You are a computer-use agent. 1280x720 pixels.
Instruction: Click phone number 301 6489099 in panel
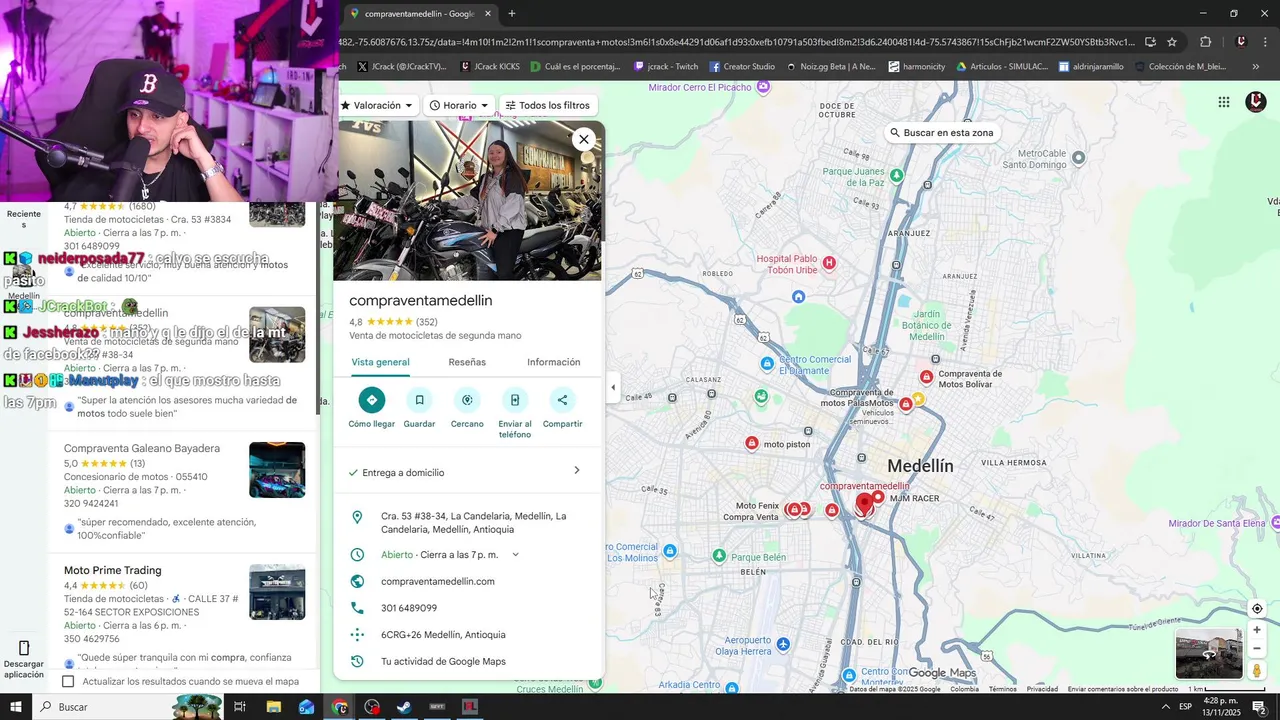(x=409, y=608)
